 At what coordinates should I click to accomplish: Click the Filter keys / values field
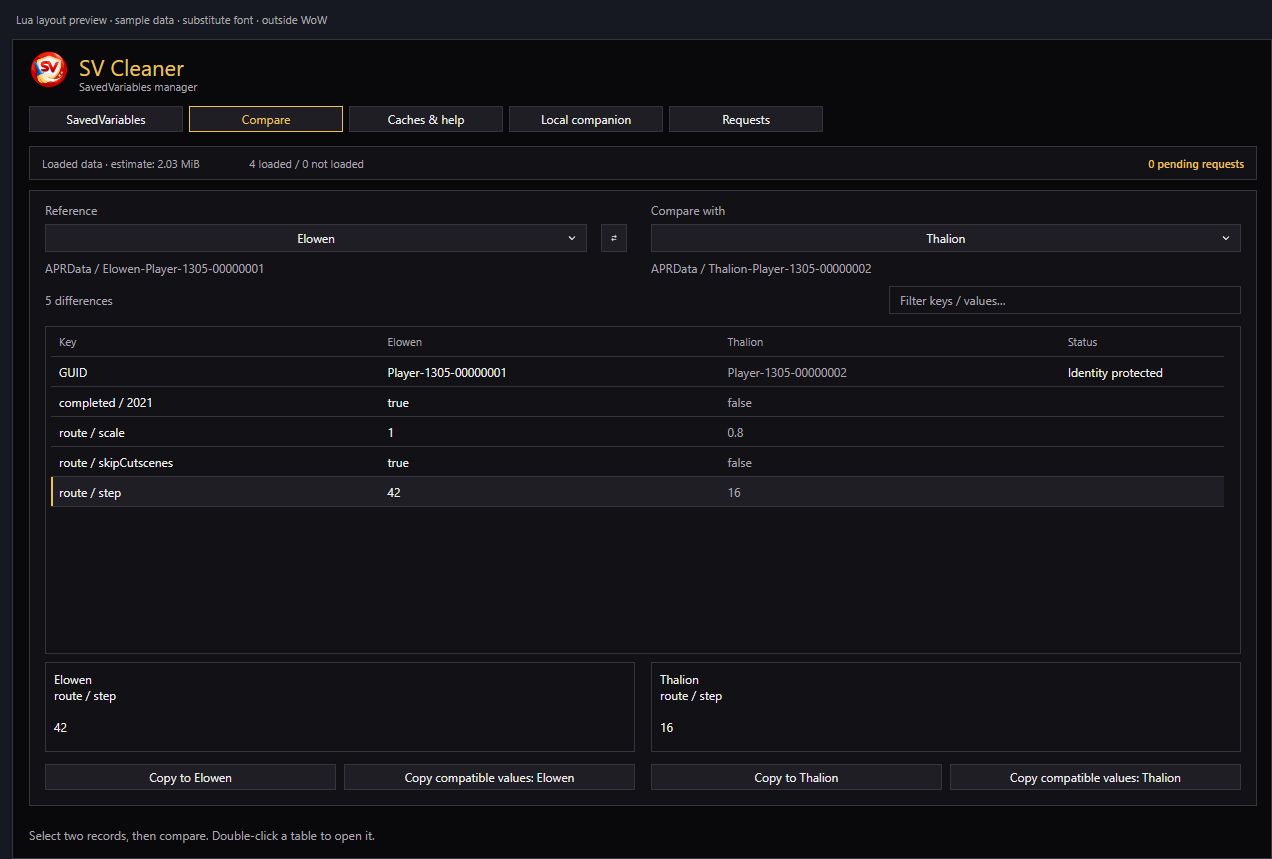tap(1065, 300)
